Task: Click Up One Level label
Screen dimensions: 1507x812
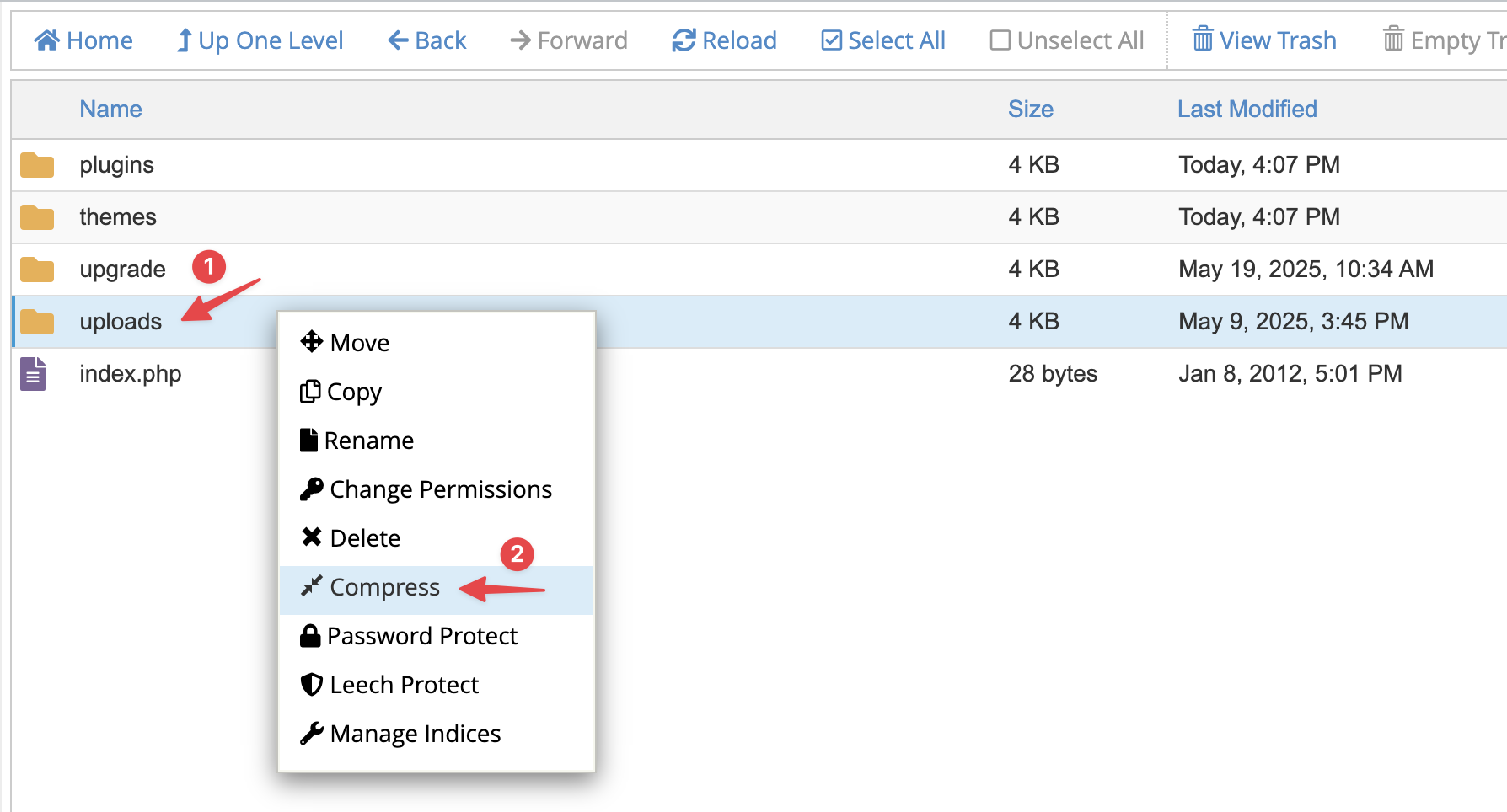Action: pyautogui.click(x=271, y=40)
